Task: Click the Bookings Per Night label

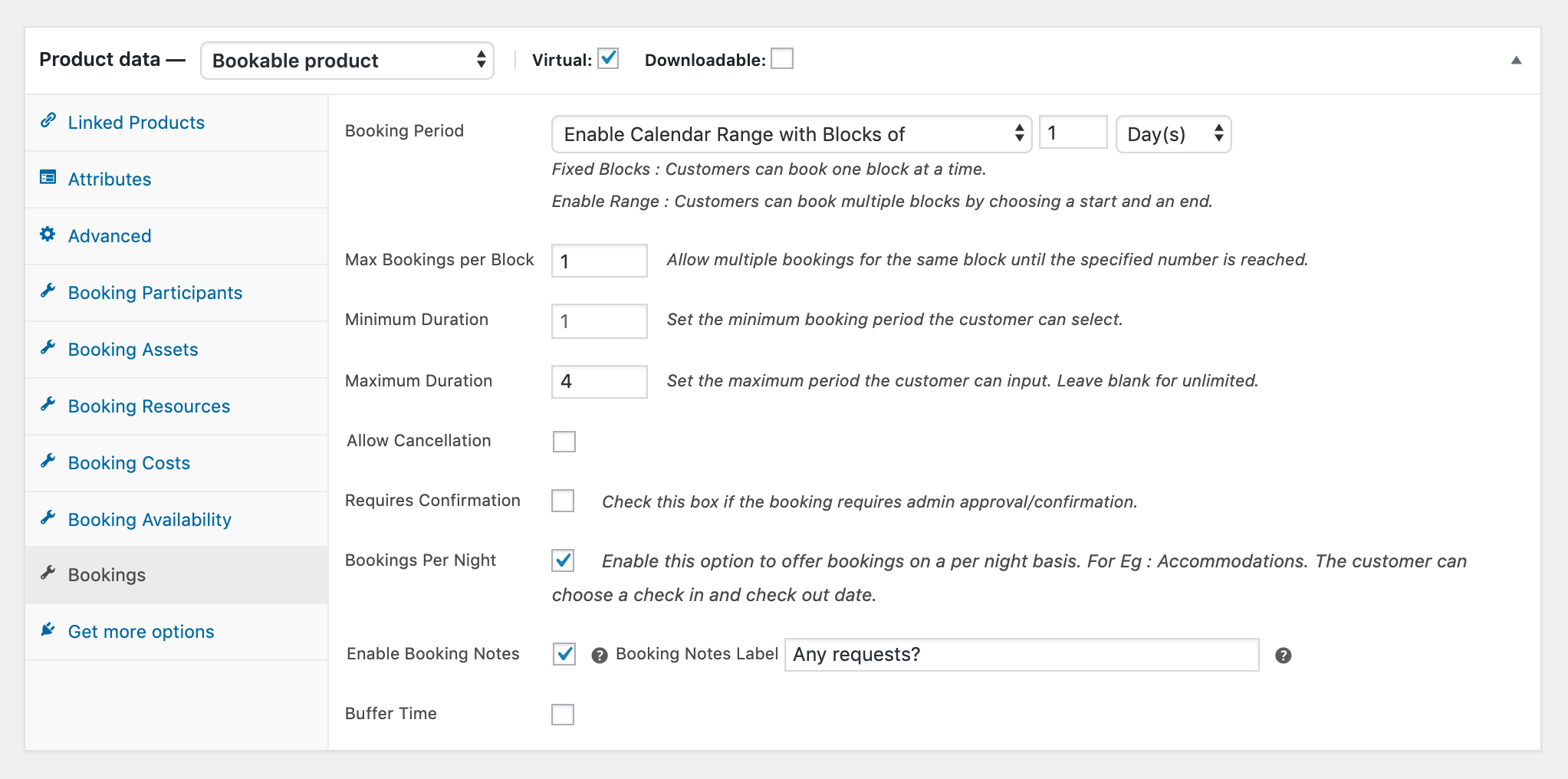Action: (x=420, y=560)
